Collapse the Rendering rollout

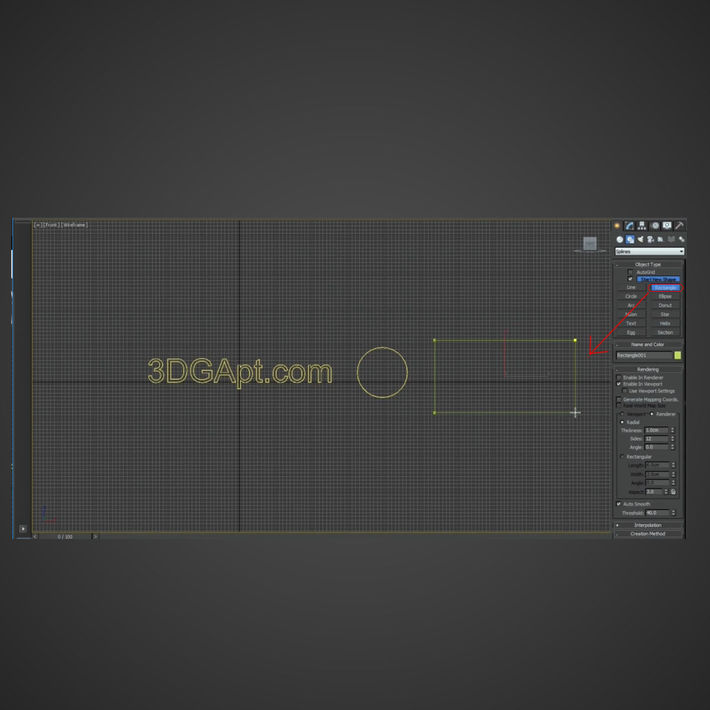(x=648, y=369)
